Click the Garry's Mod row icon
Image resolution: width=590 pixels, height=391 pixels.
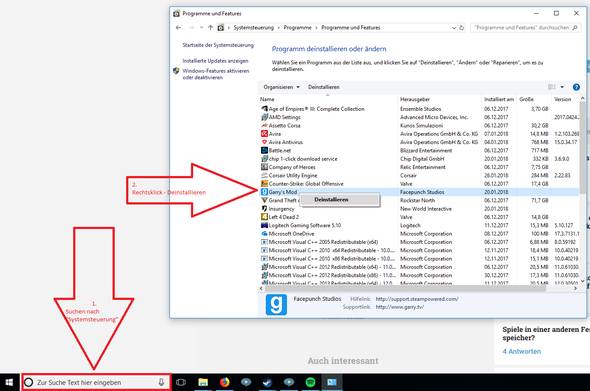tap(265, 192)
